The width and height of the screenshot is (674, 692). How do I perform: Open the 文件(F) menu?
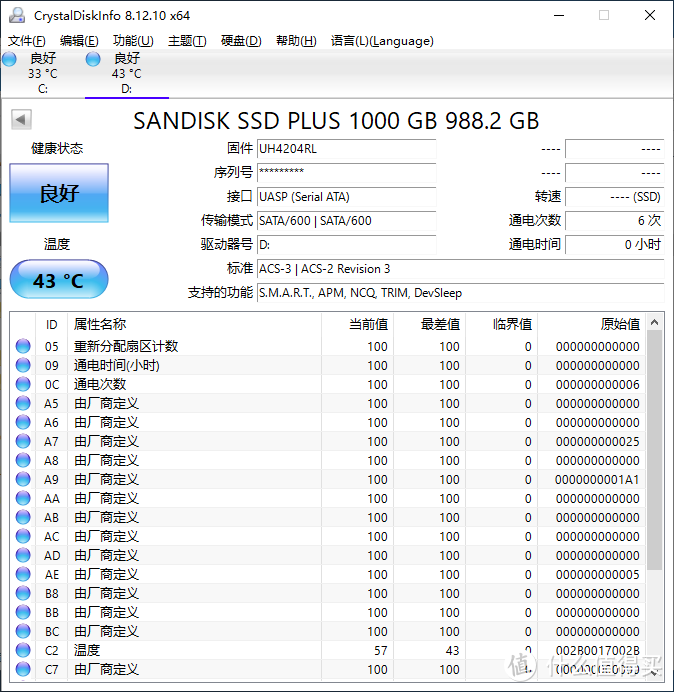pyautogui.click(x=26, y=41)
